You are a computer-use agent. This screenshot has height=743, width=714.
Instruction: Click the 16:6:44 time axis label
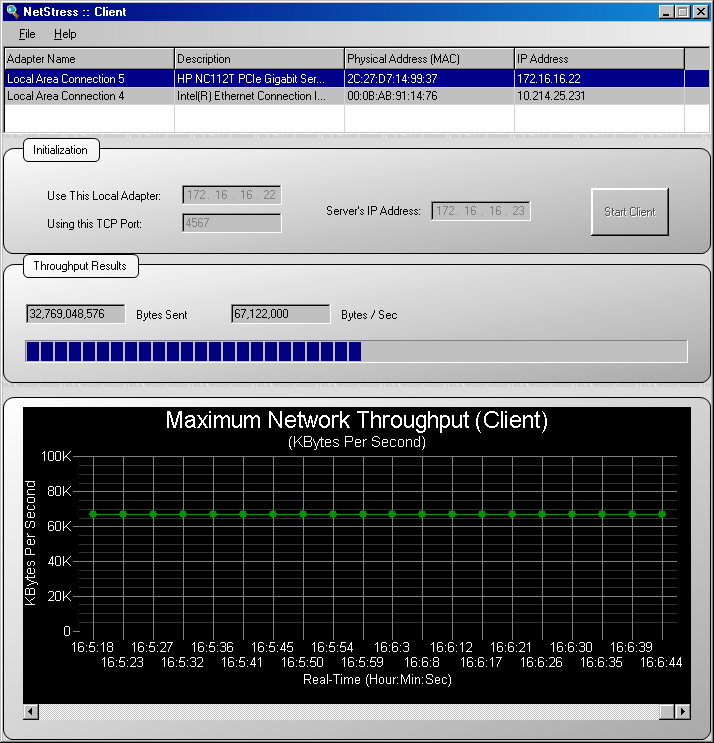pos(661,662)
